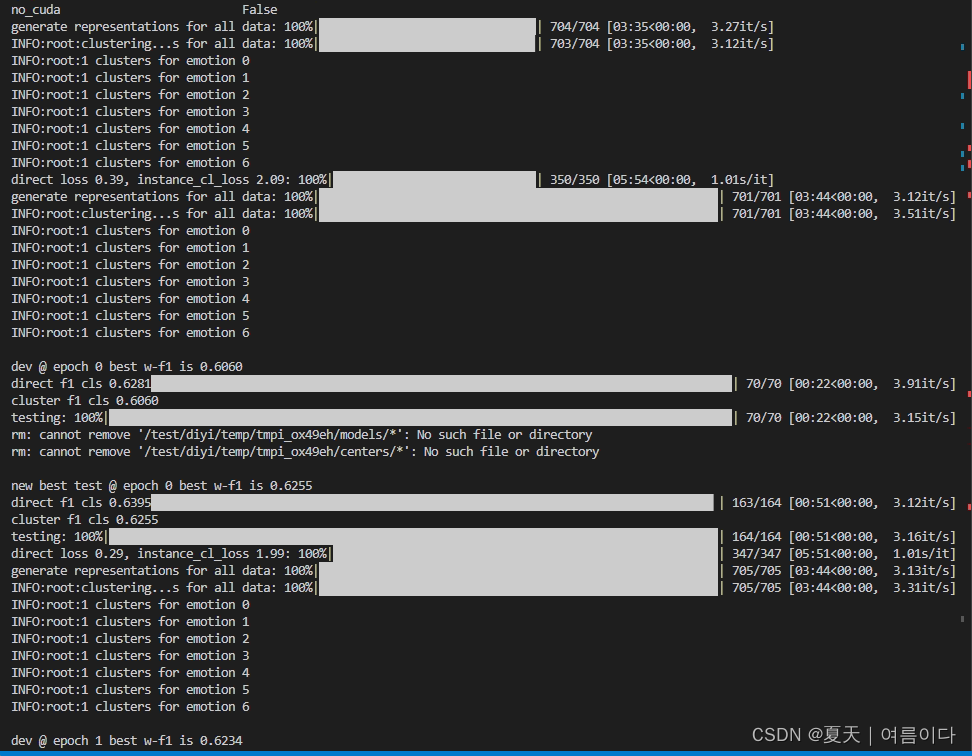The image size is (972, 756).
Task: Select the "703/704 [03:35<00:00, 3.12it/s]" counter
Action: 661,44
